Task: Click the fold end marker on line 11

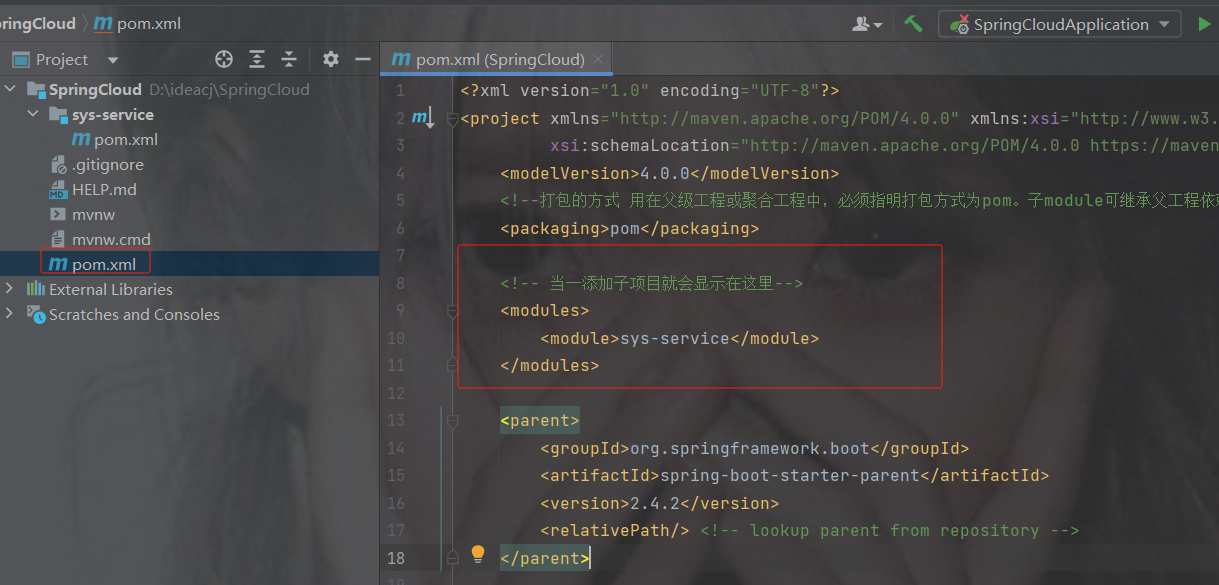Action: tap(452, 366)
